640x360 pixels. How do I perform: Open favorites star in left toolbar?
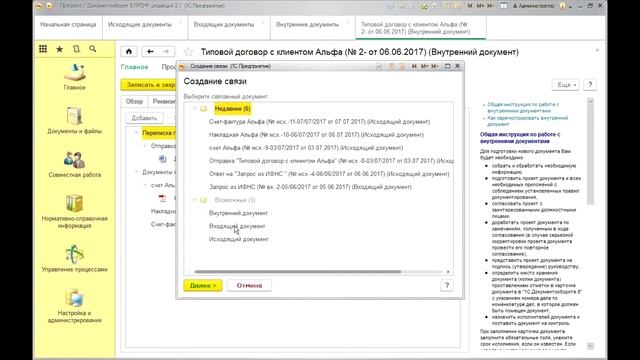click(60, 49)
